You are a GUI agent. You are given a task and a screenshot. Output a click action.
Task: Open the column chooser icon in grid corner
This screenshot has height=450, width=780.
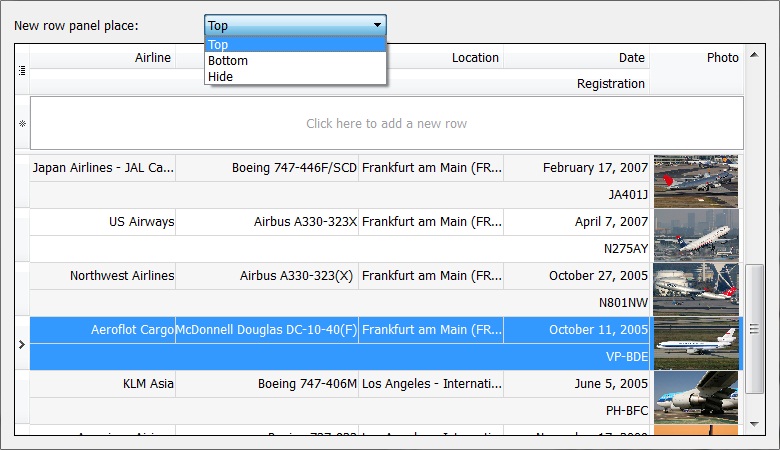pyautogui.click(x=22, y=70)
